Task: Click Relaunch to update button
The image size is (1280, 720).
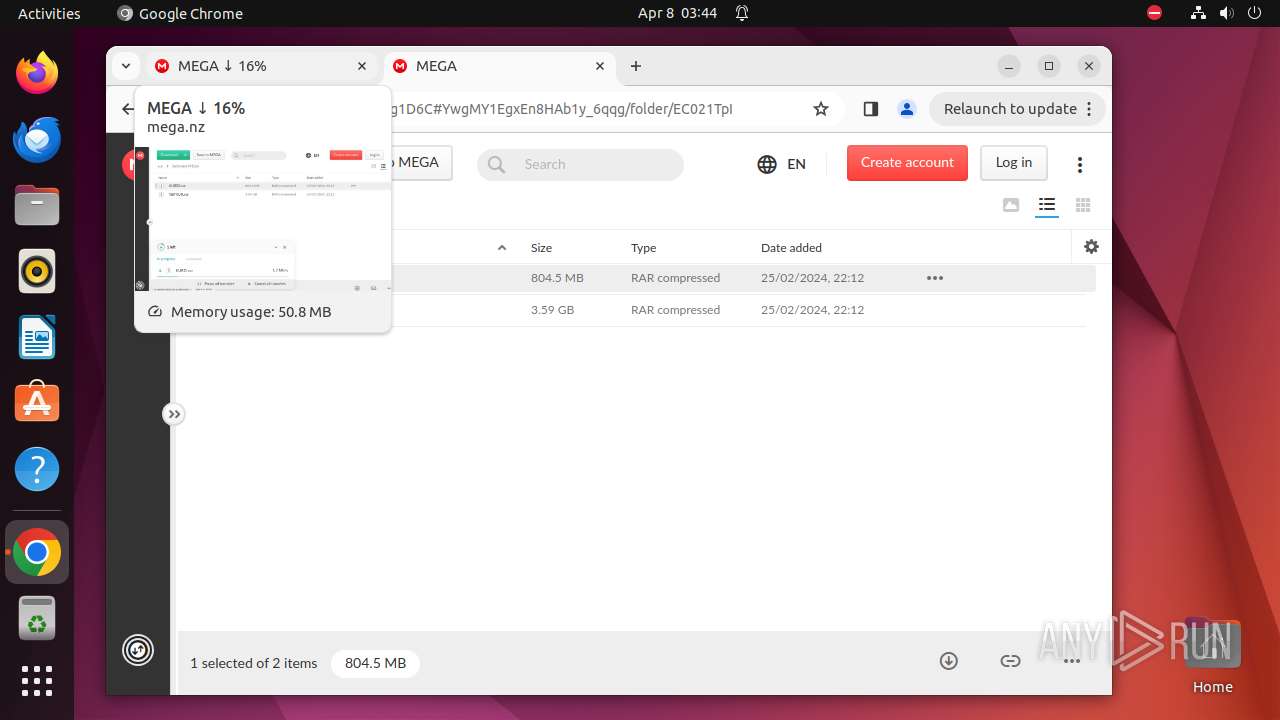Action: pos(1018,109)
